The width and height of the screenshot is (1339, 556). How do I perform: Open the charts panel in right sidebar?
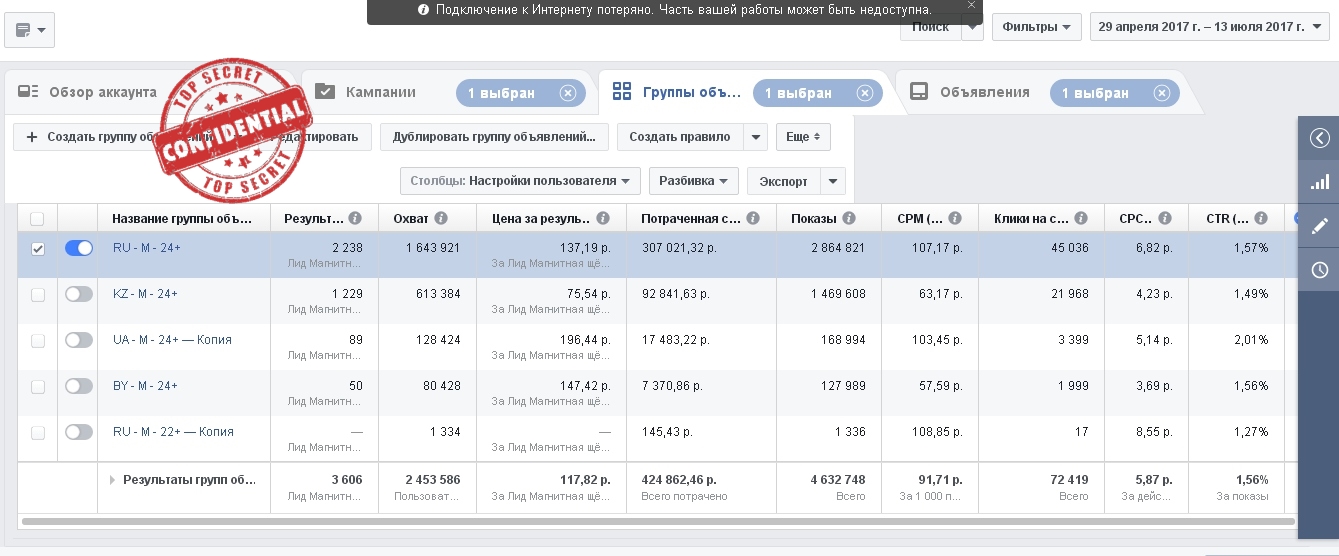[x=1319, y=182]
